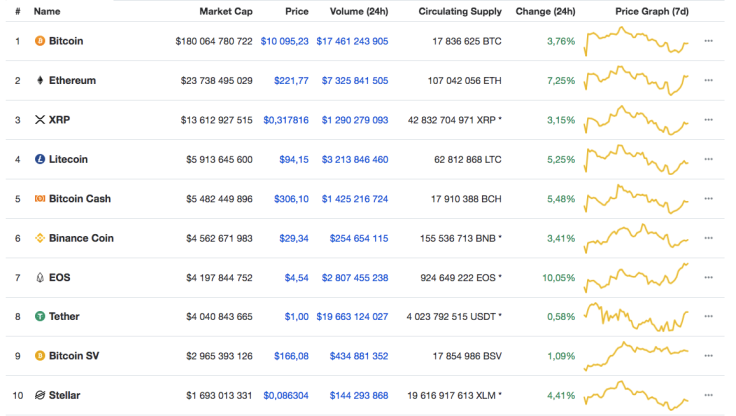Screen dimensions: 736x416
Task: Click the Tether logo icon
Action: pos(40,316)
